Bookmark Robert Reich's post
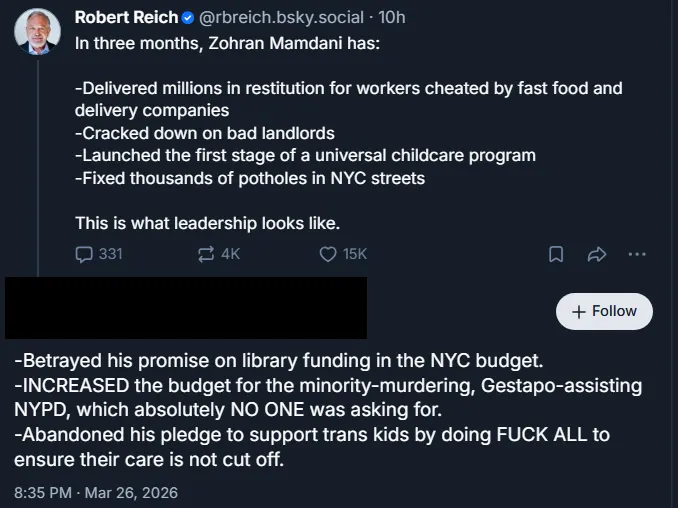This screenshot has width=678, height=508. (x=557, y=254)
